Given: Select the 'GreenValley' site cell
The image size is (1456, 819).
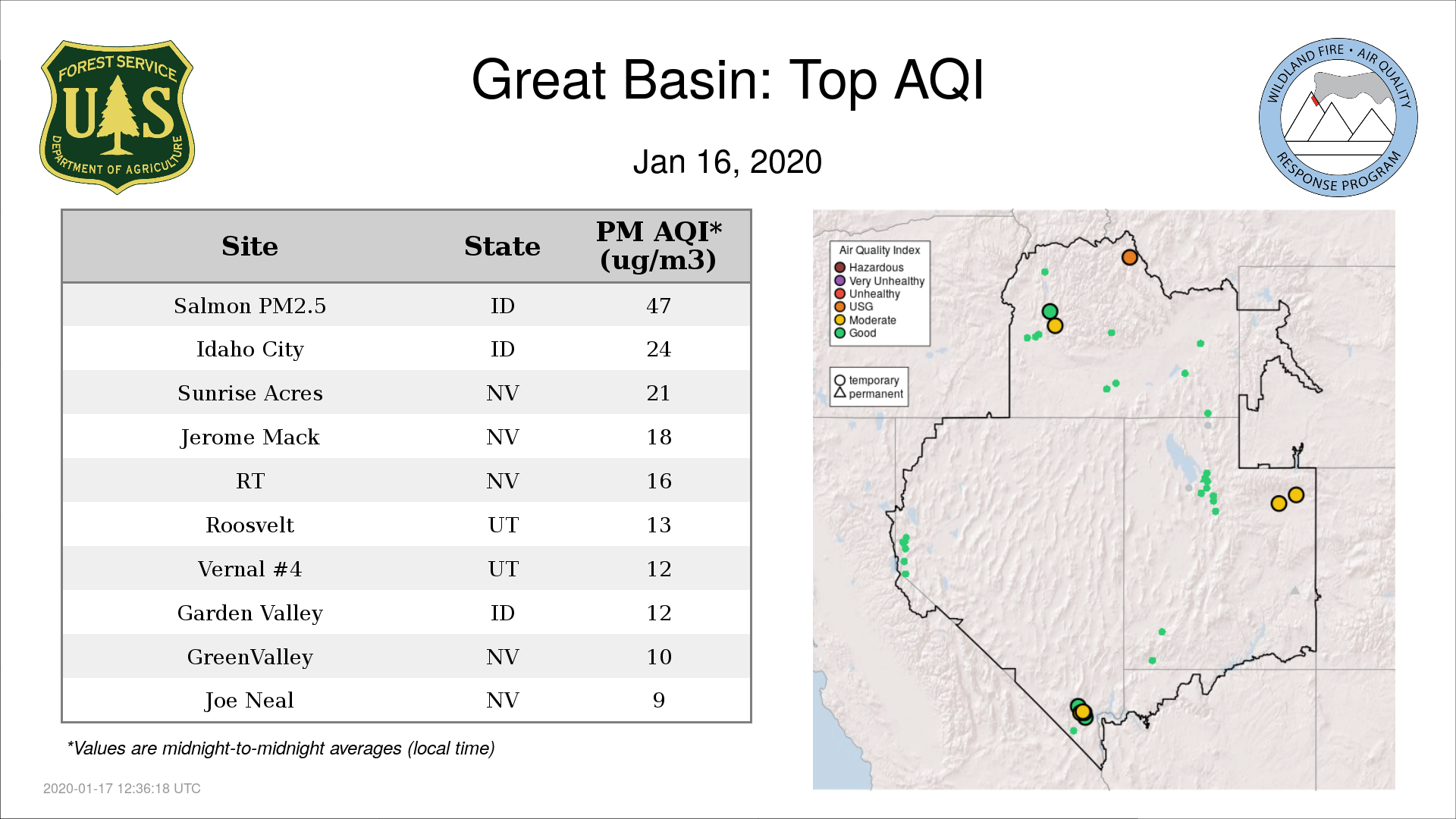Looking at the screenshot, I should point(249,657).
